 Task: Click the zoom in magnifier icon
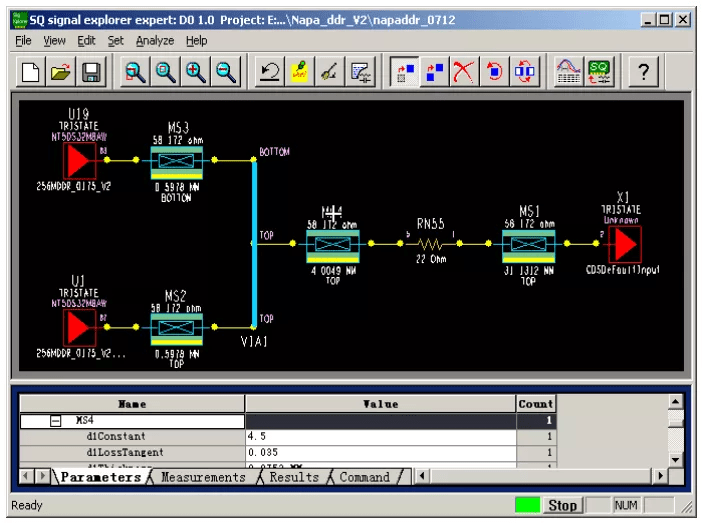(x=196, y=72)
